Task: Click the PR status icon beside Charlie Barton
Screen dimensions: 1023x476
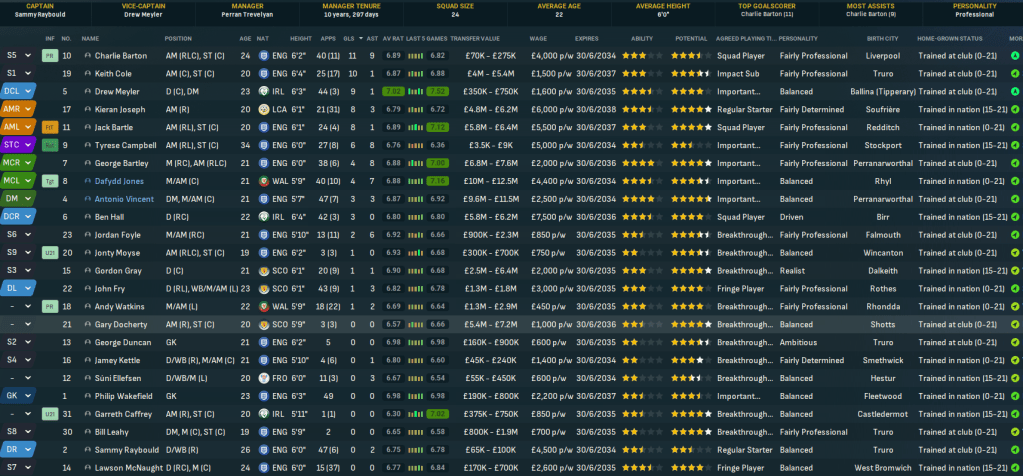Action: [50, 55]
